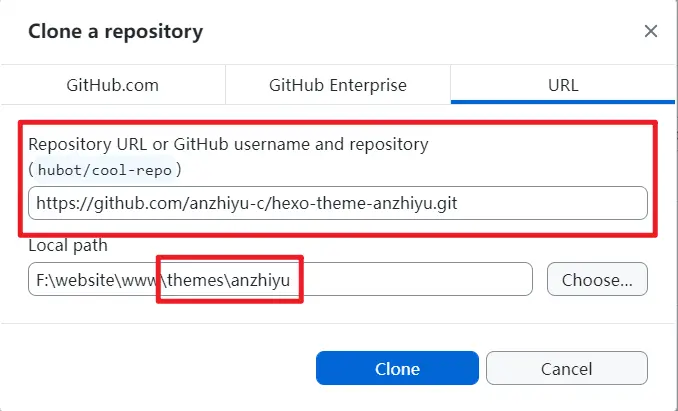Click the Clone a repository title
Screen dimensions: 678x411
pos(115,32)
